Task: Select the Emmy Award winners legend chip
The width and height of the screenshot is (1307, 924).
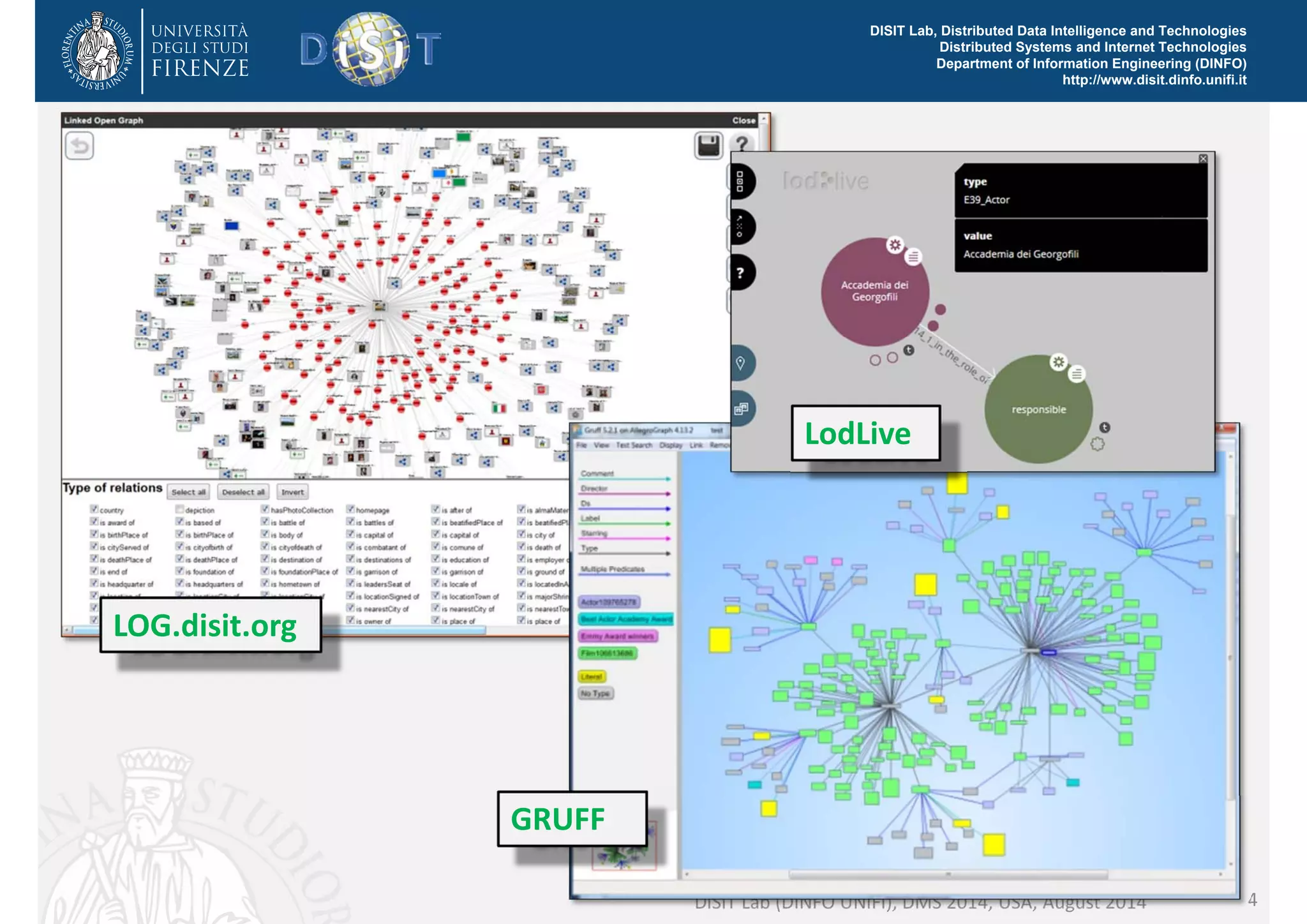Action: point(618,636)
